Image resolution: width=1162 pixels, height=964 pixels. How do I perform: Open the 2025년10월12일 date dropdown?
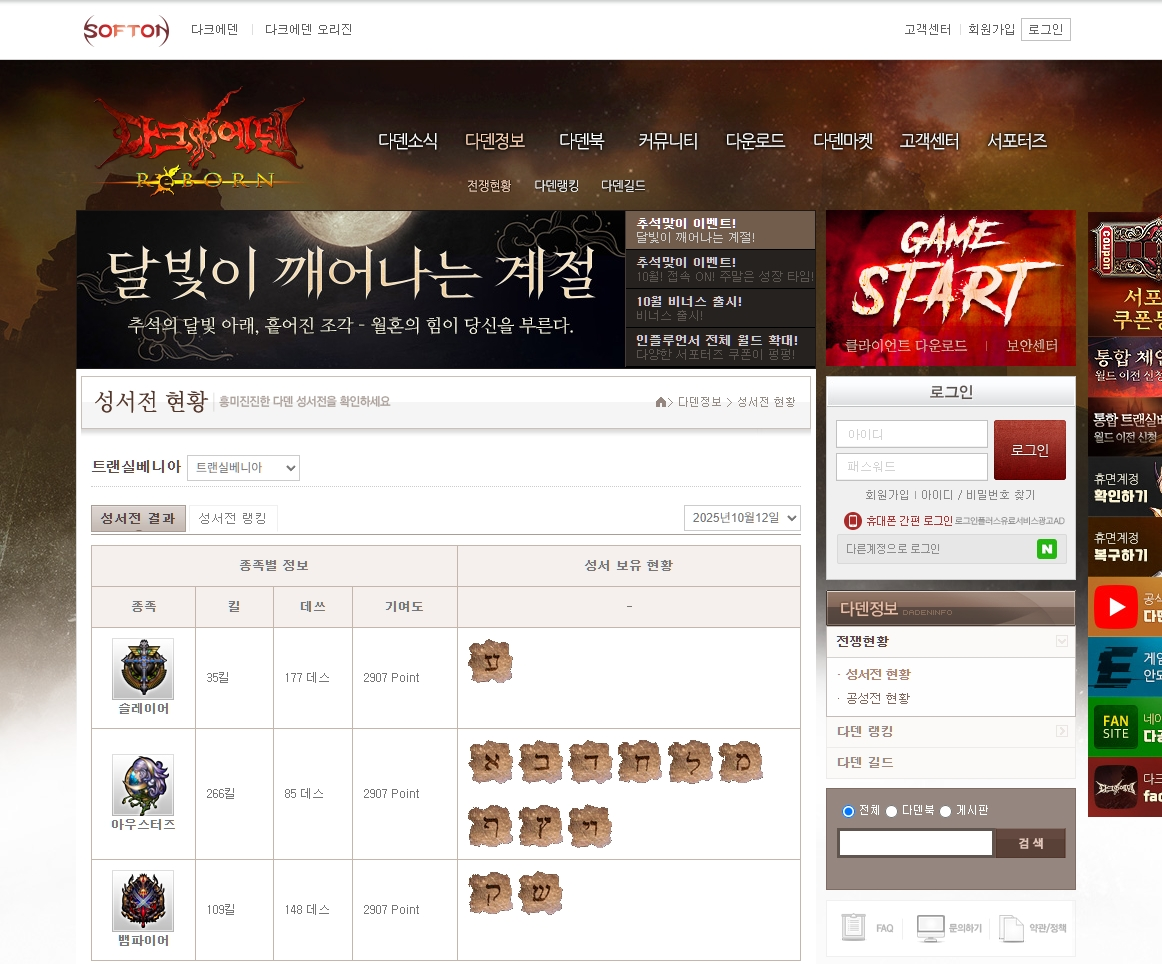743,518
